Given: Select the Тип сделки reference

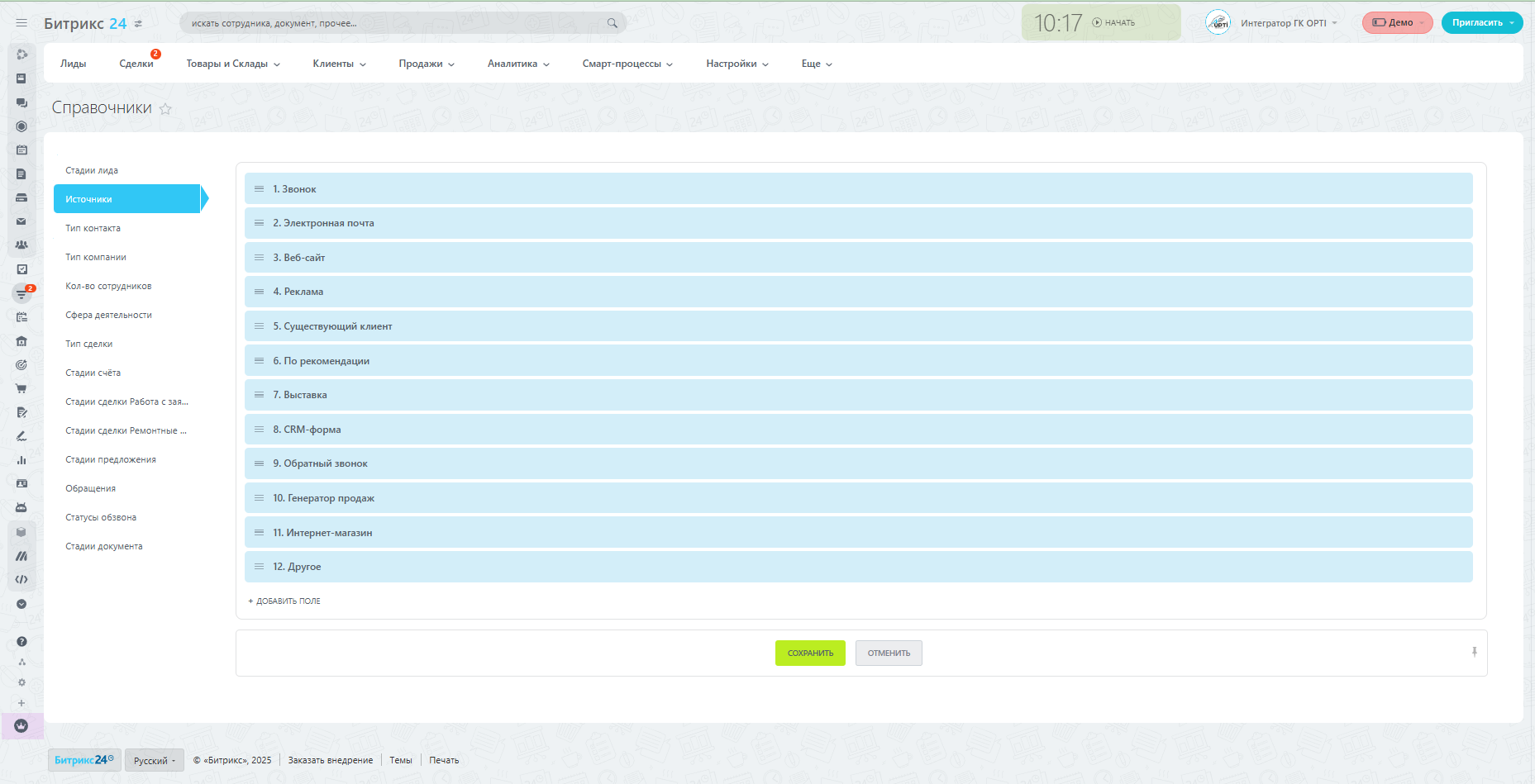Looking at the screenshot, I should click(88, 344).
